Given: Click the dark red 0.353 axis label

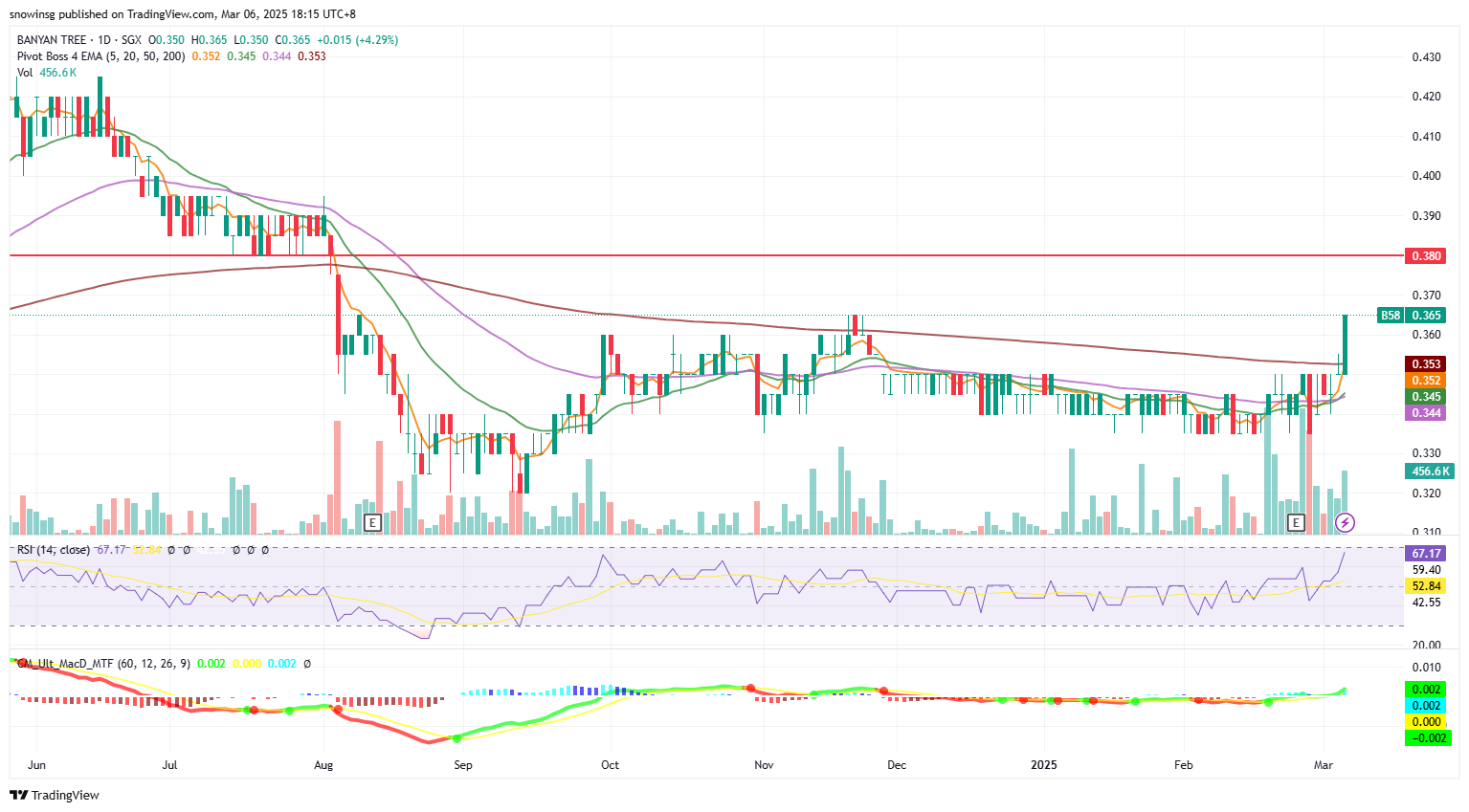Looking at the screenshot, I should (x=1427, y=363).
